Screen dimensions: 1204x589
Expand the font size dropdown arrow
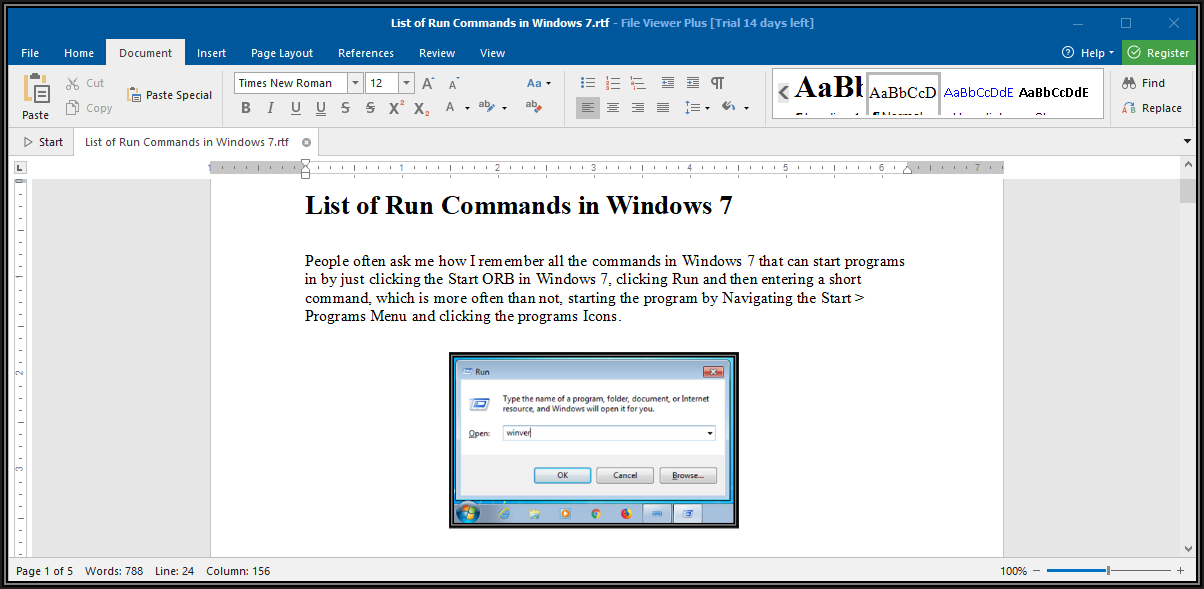tap(406, 83)
